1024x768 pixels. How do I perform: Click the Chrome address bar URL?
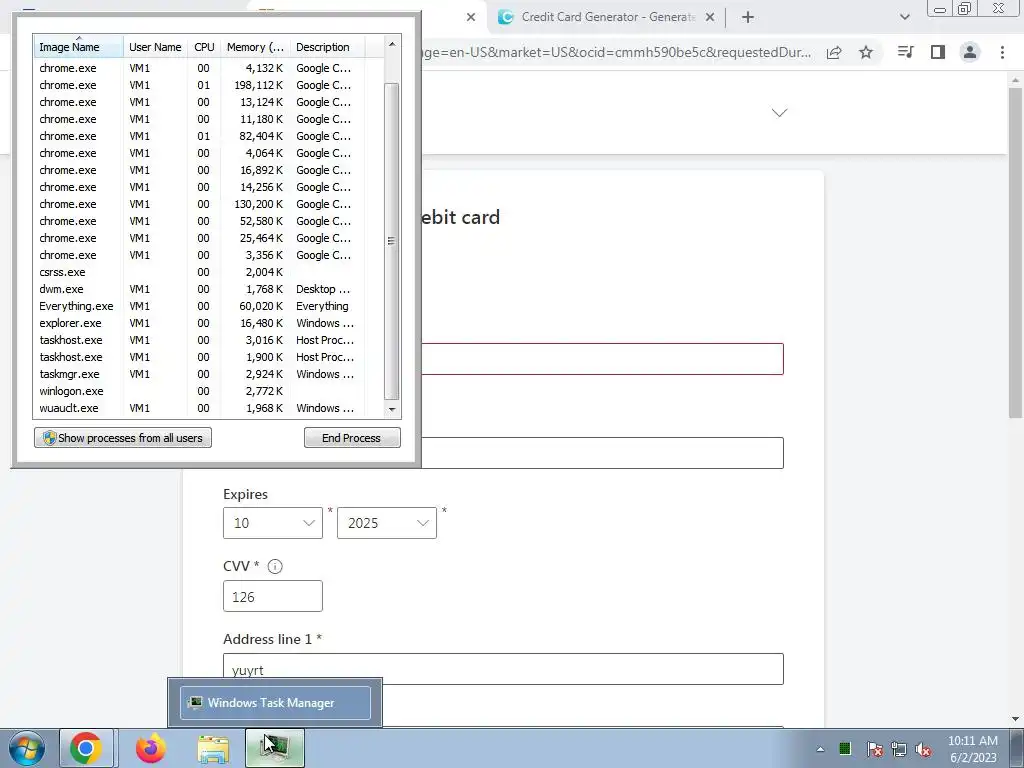tap(617, 52)
